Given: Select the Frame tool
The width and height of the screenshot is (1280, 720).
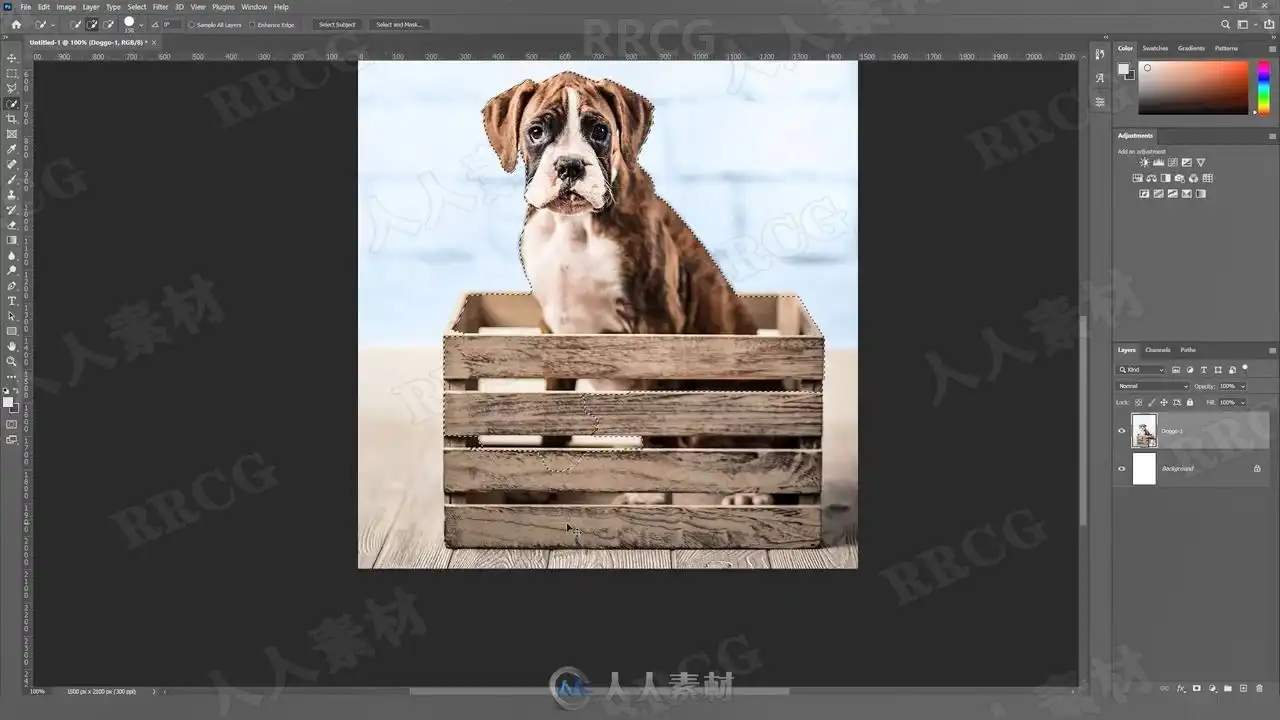Looking at the screenshot, I should tap(12, 134).
